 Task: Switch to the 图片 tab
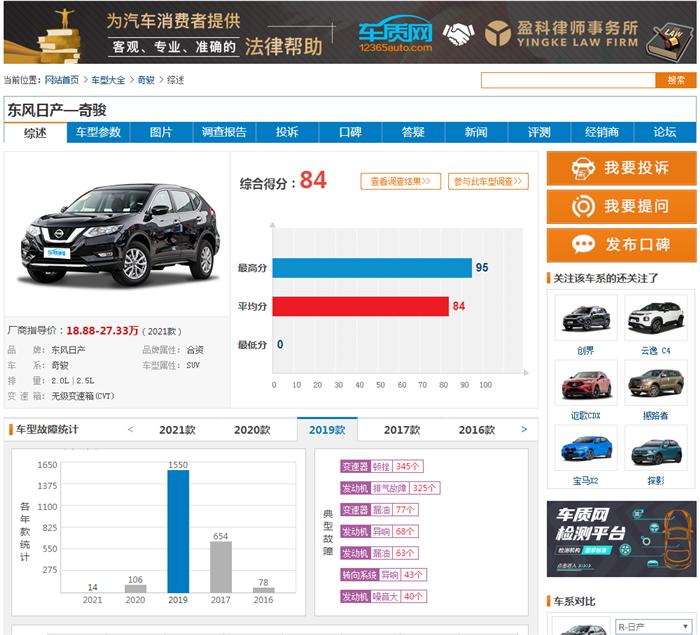pos(161,132)
